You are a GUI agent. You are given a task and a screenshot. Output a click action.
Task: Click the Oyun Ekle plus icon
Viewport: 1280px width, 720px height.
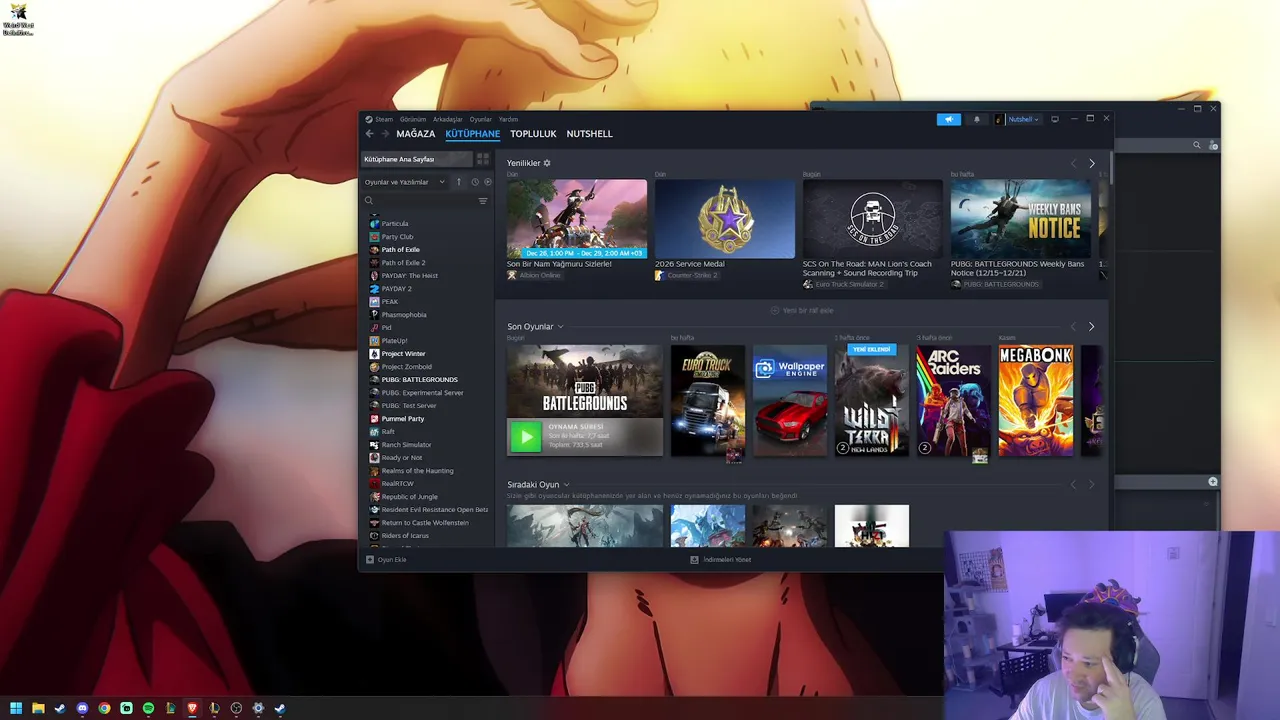coord(370,560)
